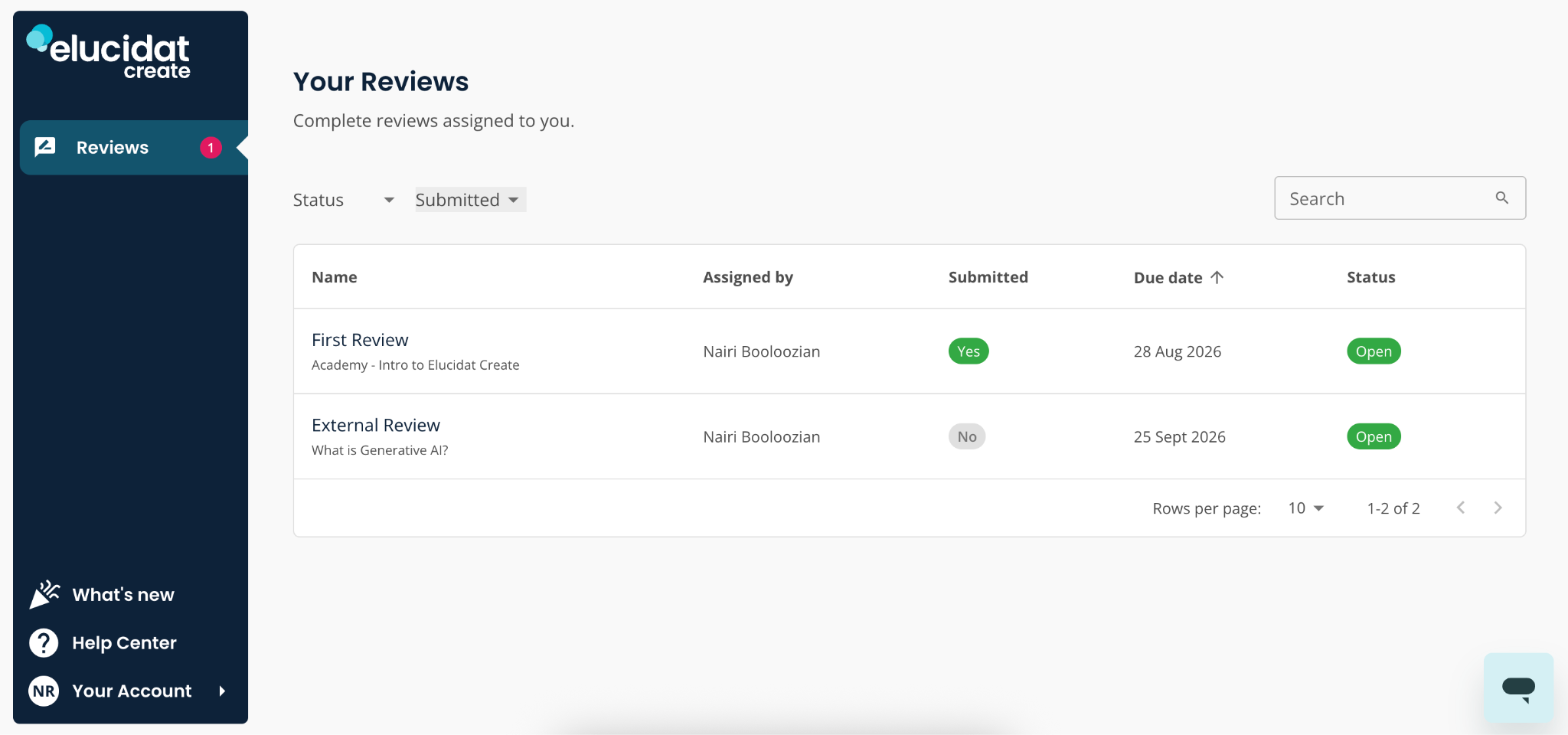Click the Help Center question mark icon
1568x735 pixels.
tap(44, 643)
